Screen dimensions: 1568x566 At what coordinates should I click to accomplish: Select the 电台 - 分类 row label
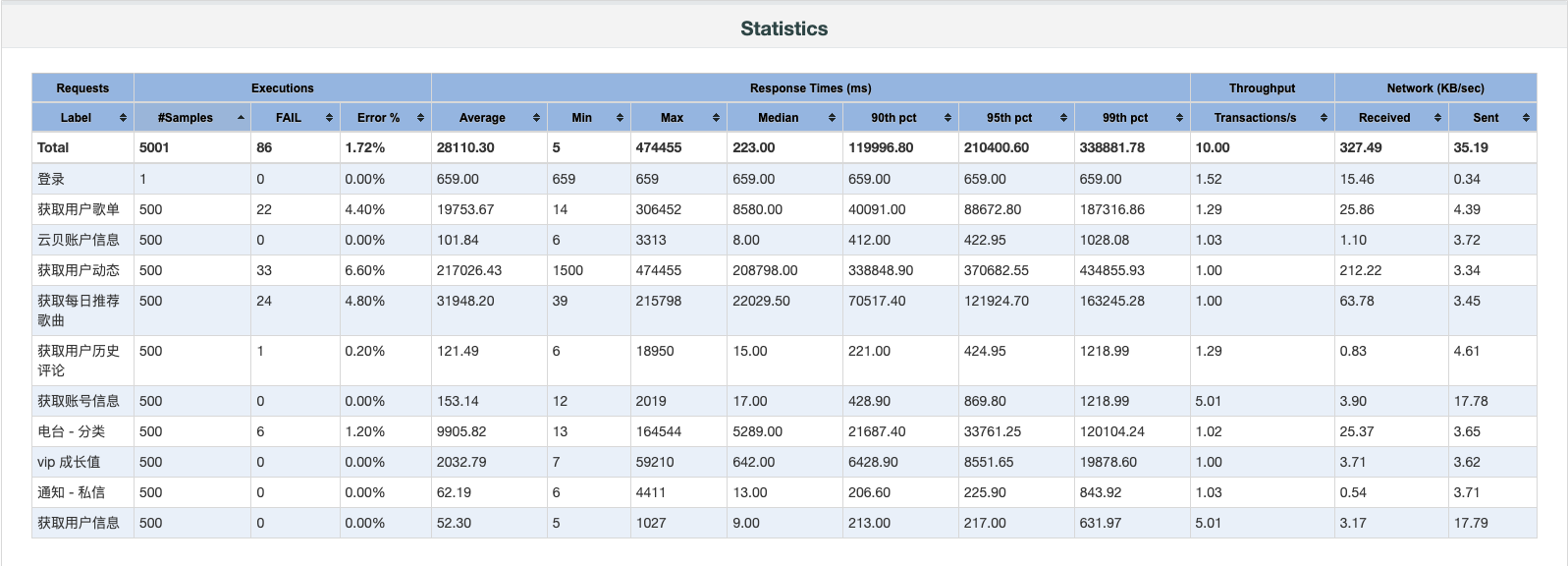tap(71, 431)
